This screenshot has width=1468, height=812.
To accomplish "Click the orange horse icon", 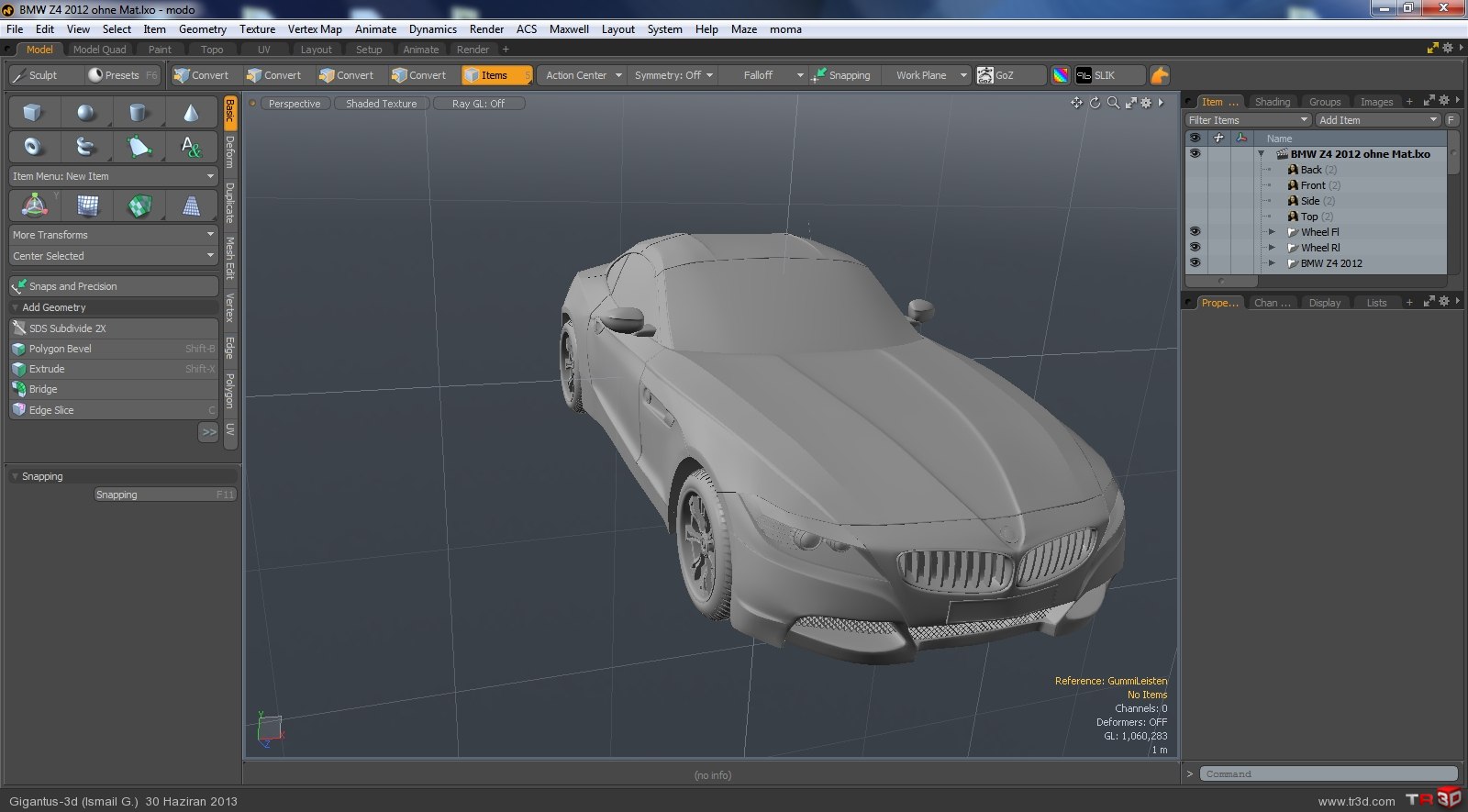I will (x=1160, y=75).
